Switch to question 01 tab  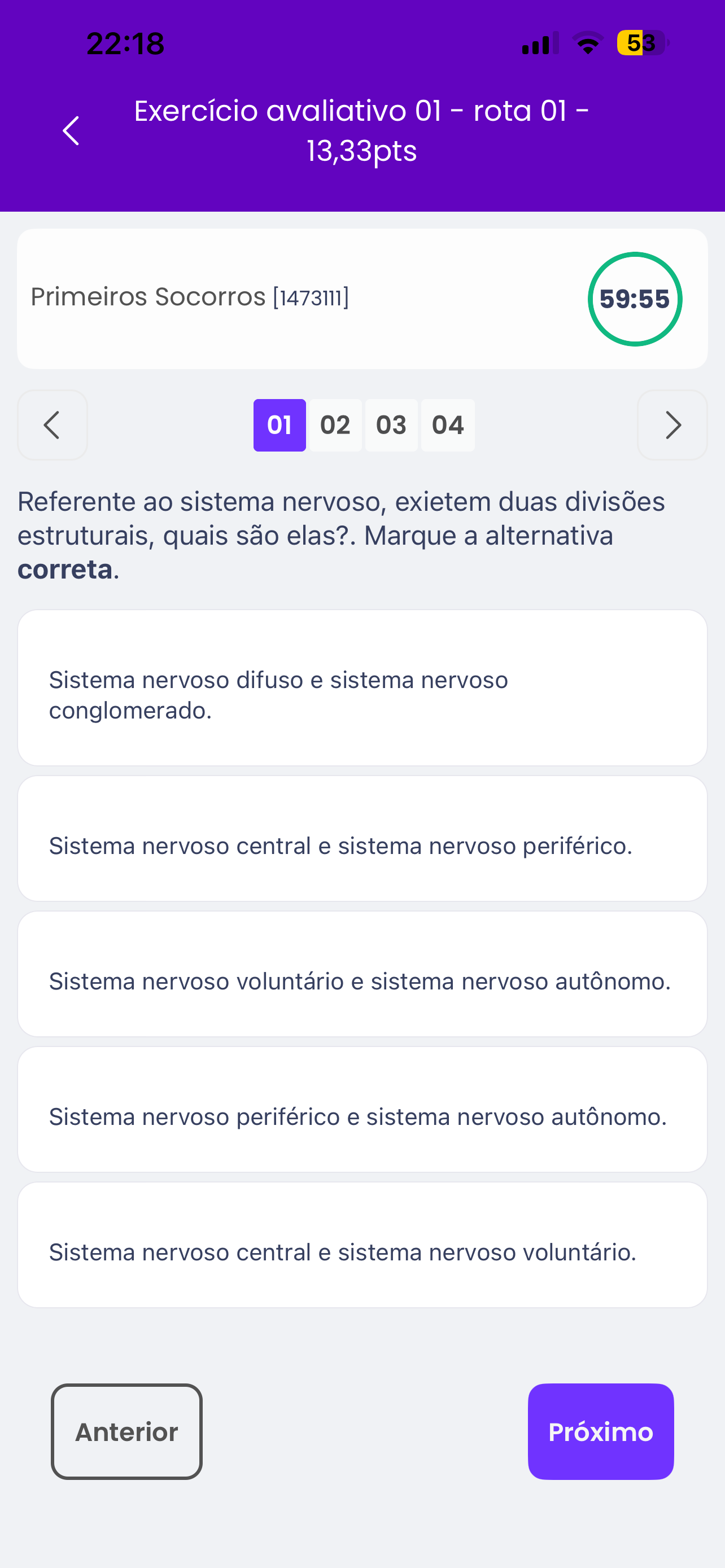point(279,425)
